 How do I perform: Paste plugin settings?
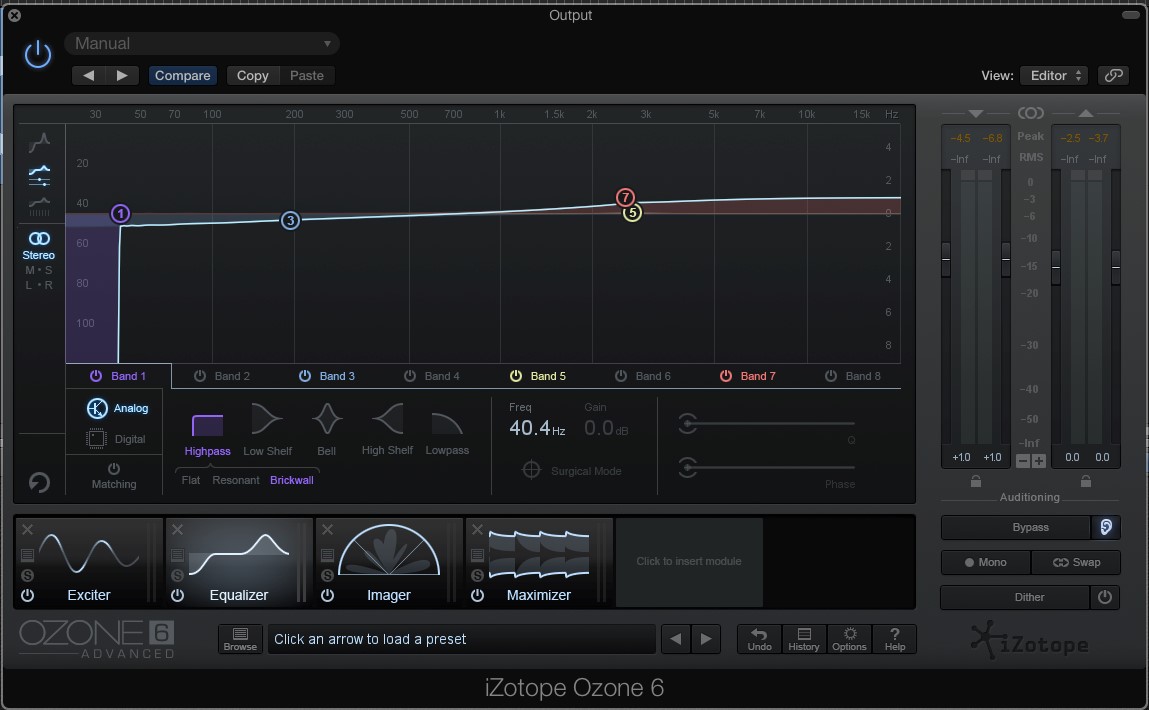click(x=306, y=75)
